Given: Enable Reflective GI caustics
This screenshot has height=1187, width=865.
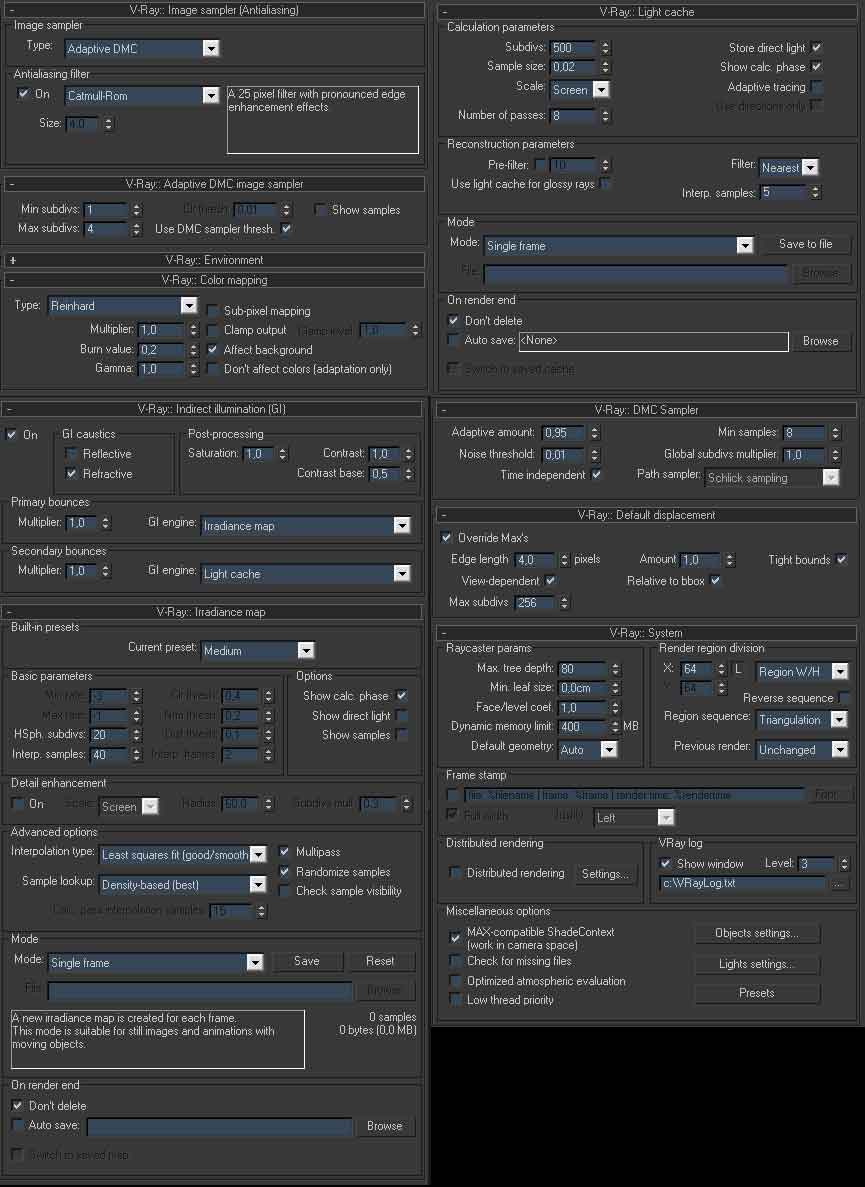Looking at the screenshot, I should click(71, 453).
